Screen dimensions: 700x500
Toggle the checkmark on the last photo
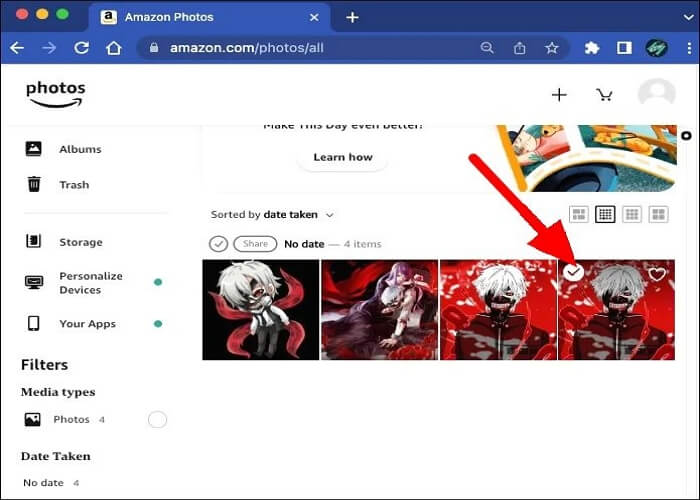coord(573,271)
